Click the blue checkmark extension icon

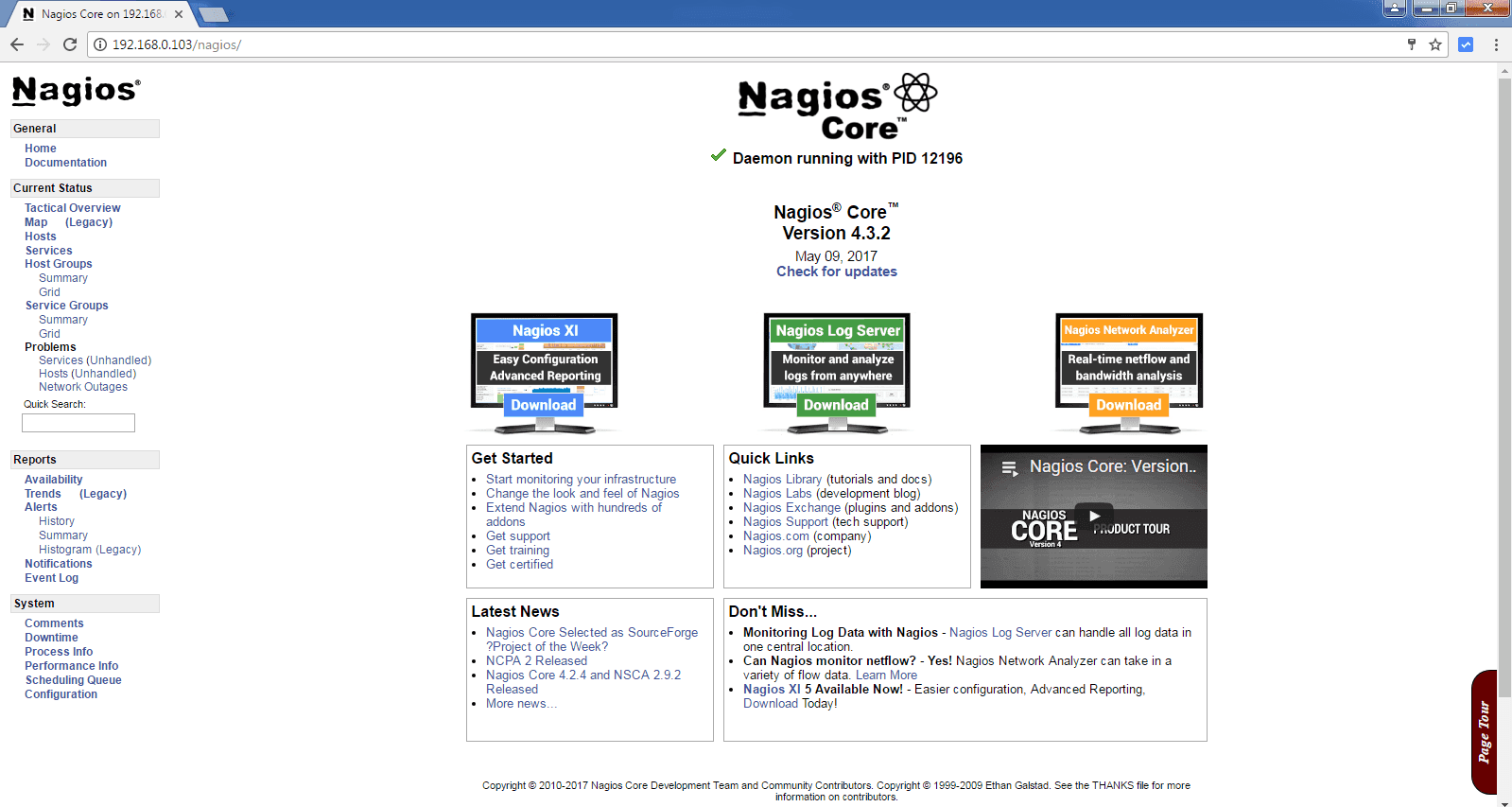pyautogui.click(x=1466, y=44)
